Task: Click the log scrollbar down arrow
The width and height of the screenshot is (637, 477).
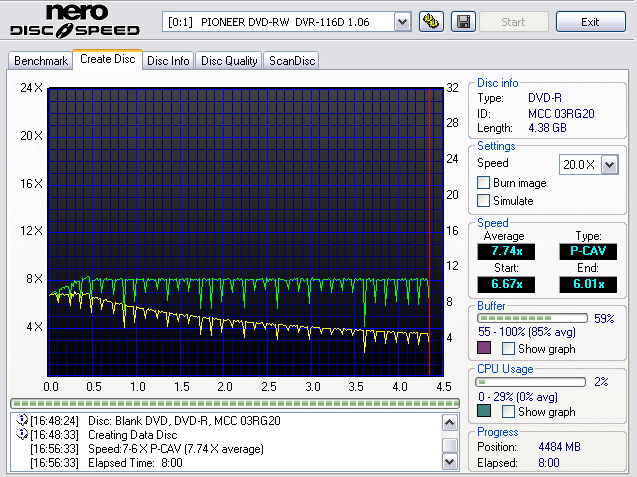Action: click(451, 463)
